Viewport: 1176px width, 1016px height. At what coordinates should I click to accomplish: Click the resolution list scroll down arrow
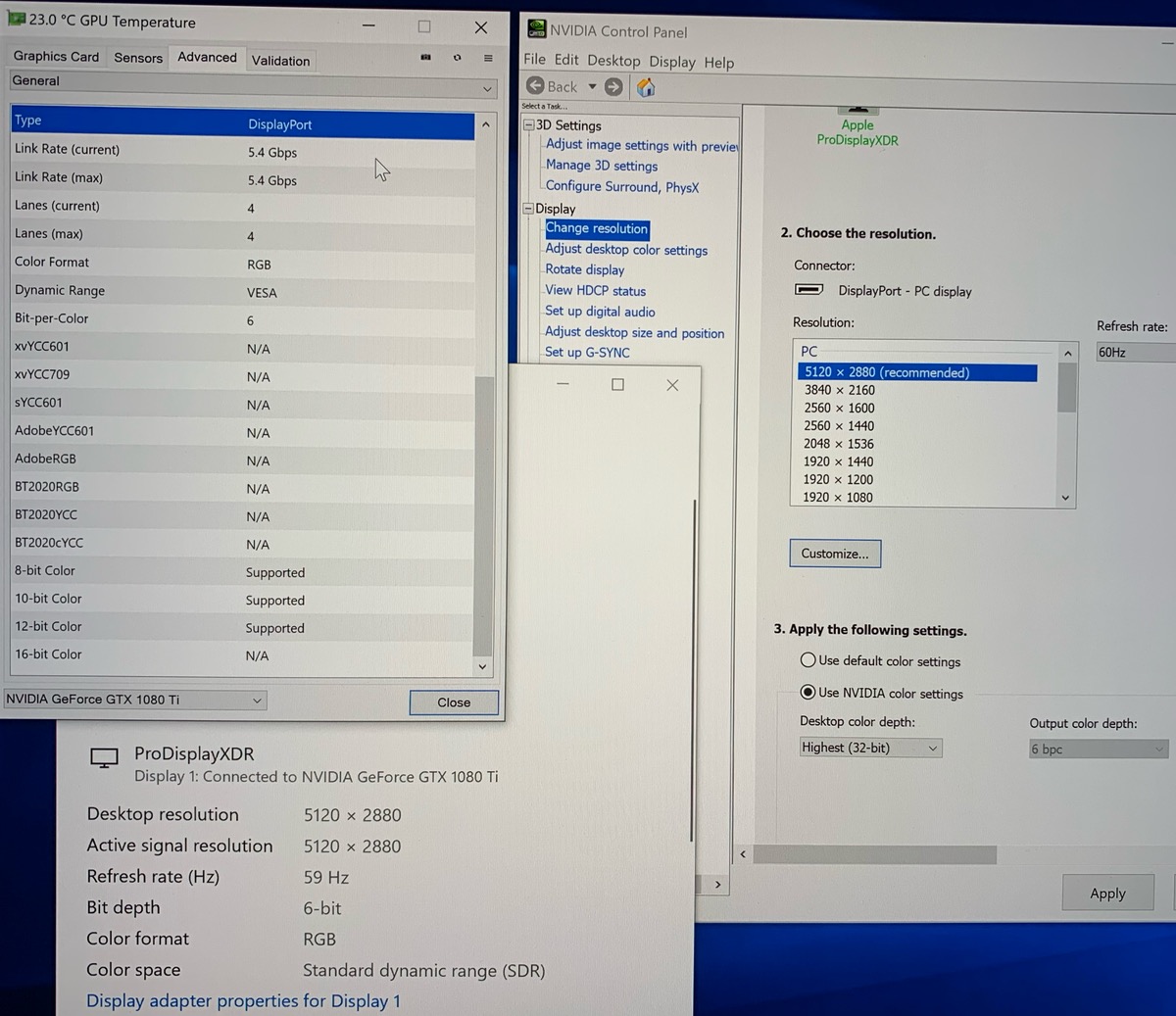[x=1066, y=498]
